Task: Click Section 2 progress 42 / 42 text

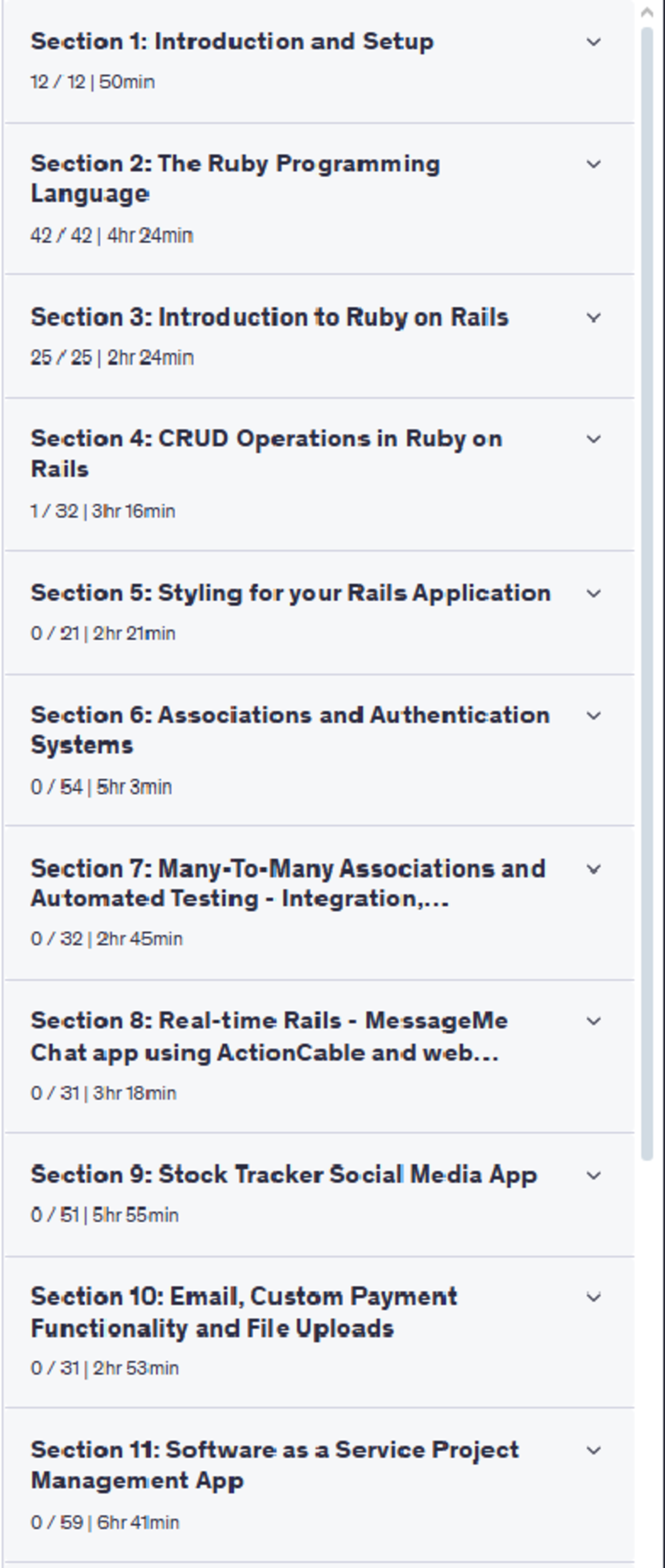Action: pos(61,236)
